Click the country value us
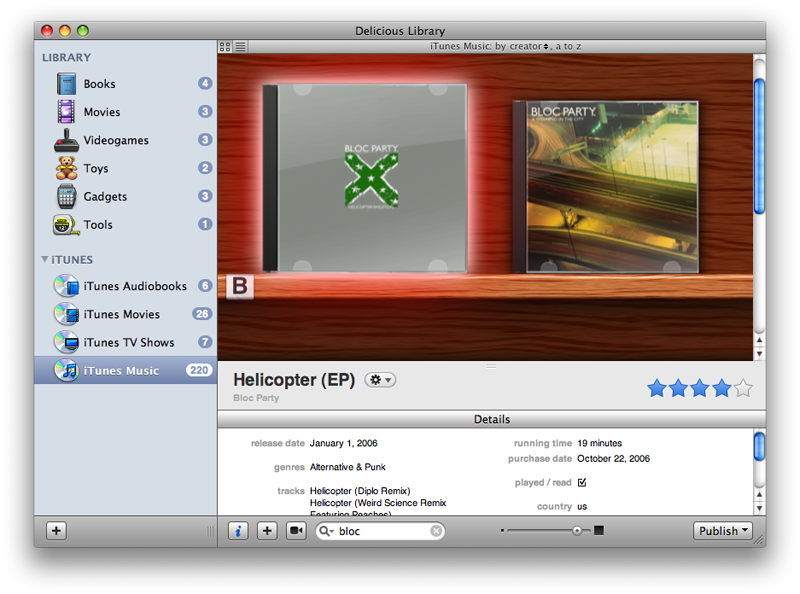This screenshot has height=594, width=800. tap(582, 506)
